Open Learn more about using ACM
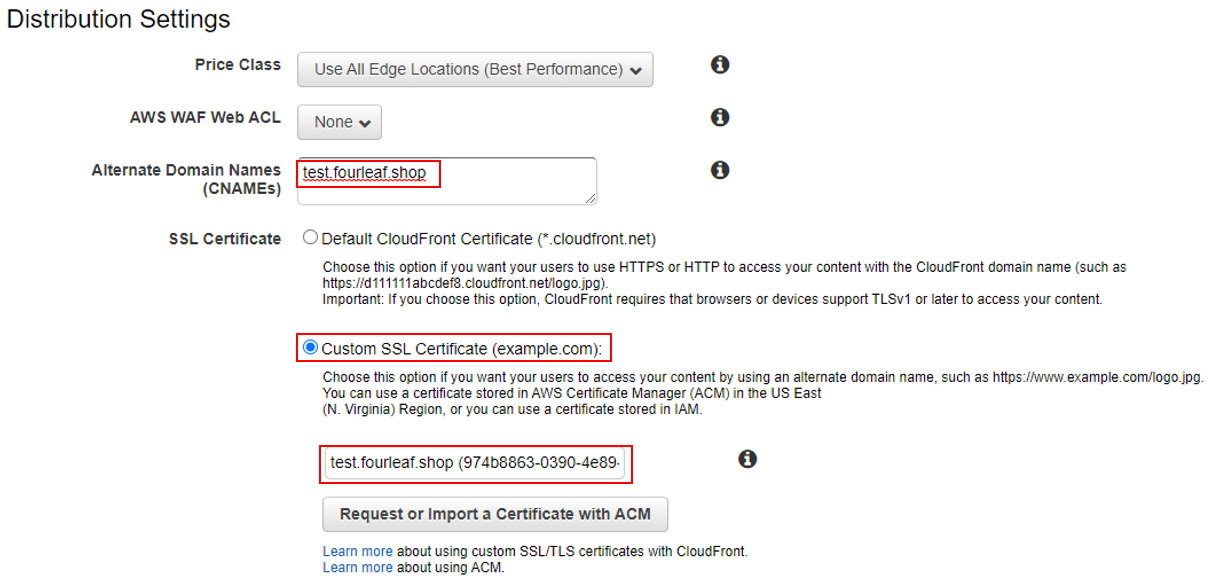This screenshot has width=1211, height=583. pos(357,567)
